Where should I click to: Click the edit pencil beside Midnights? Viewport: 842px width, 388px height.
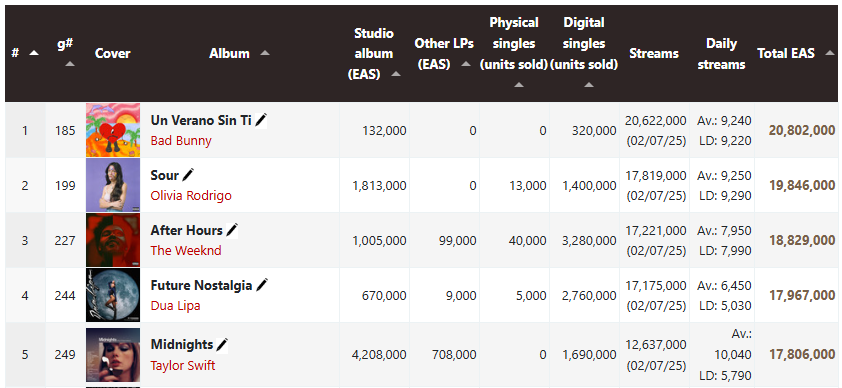(x=222, y=344)
